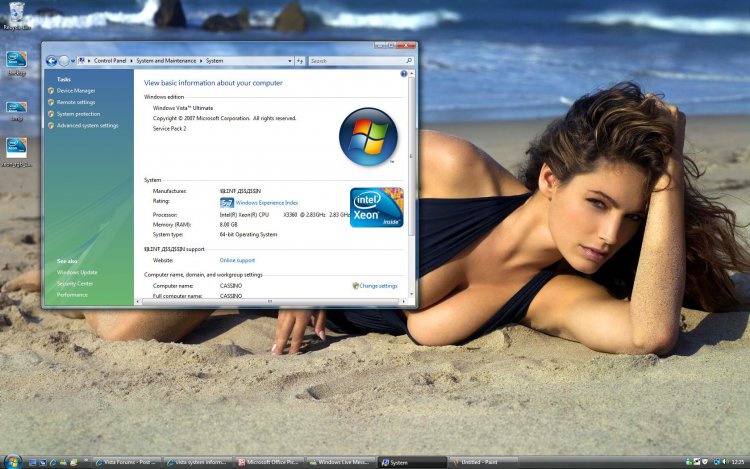Open System protection from Tasks
This screenshot has width=750, height=469.
tap(78, 114)
